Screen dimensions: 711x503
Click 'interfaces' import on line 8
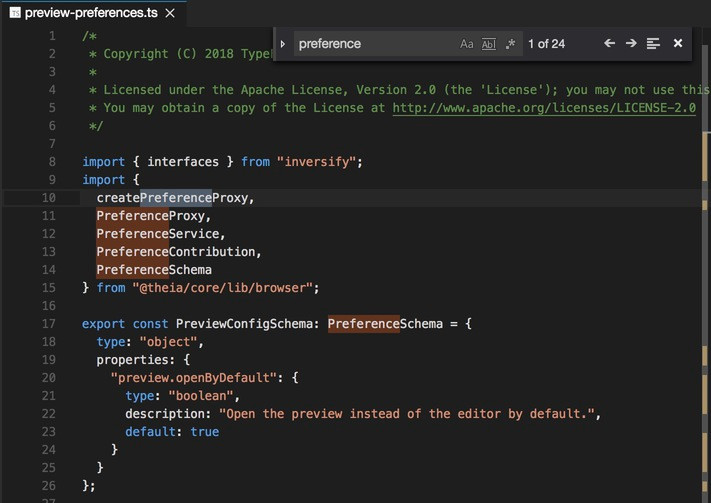pyautogui.click(x=183, y=162)
